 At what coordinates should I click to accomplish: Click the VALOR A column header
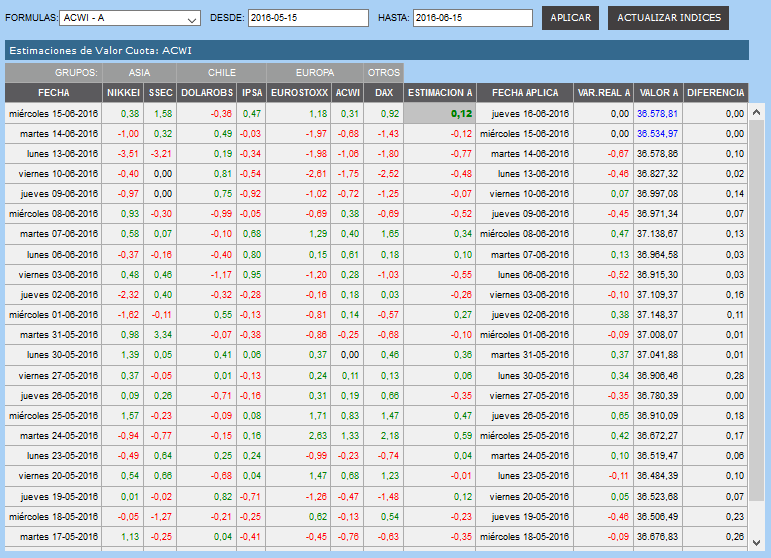click(658, 92)
